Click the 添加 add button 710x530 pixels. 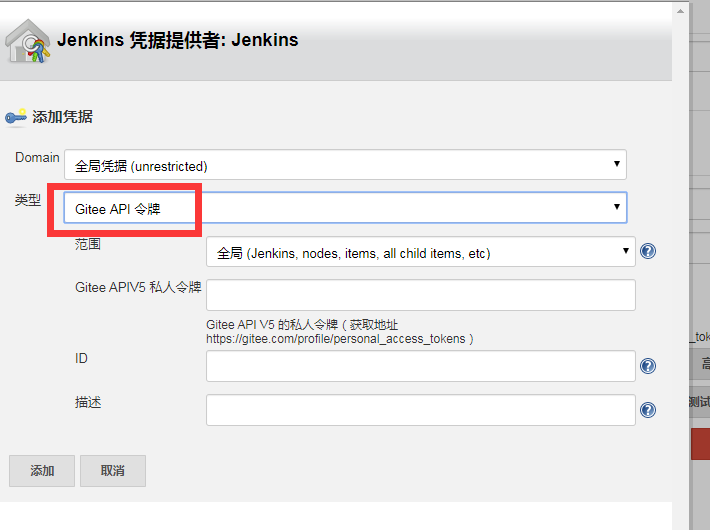[x=42, y=471]
